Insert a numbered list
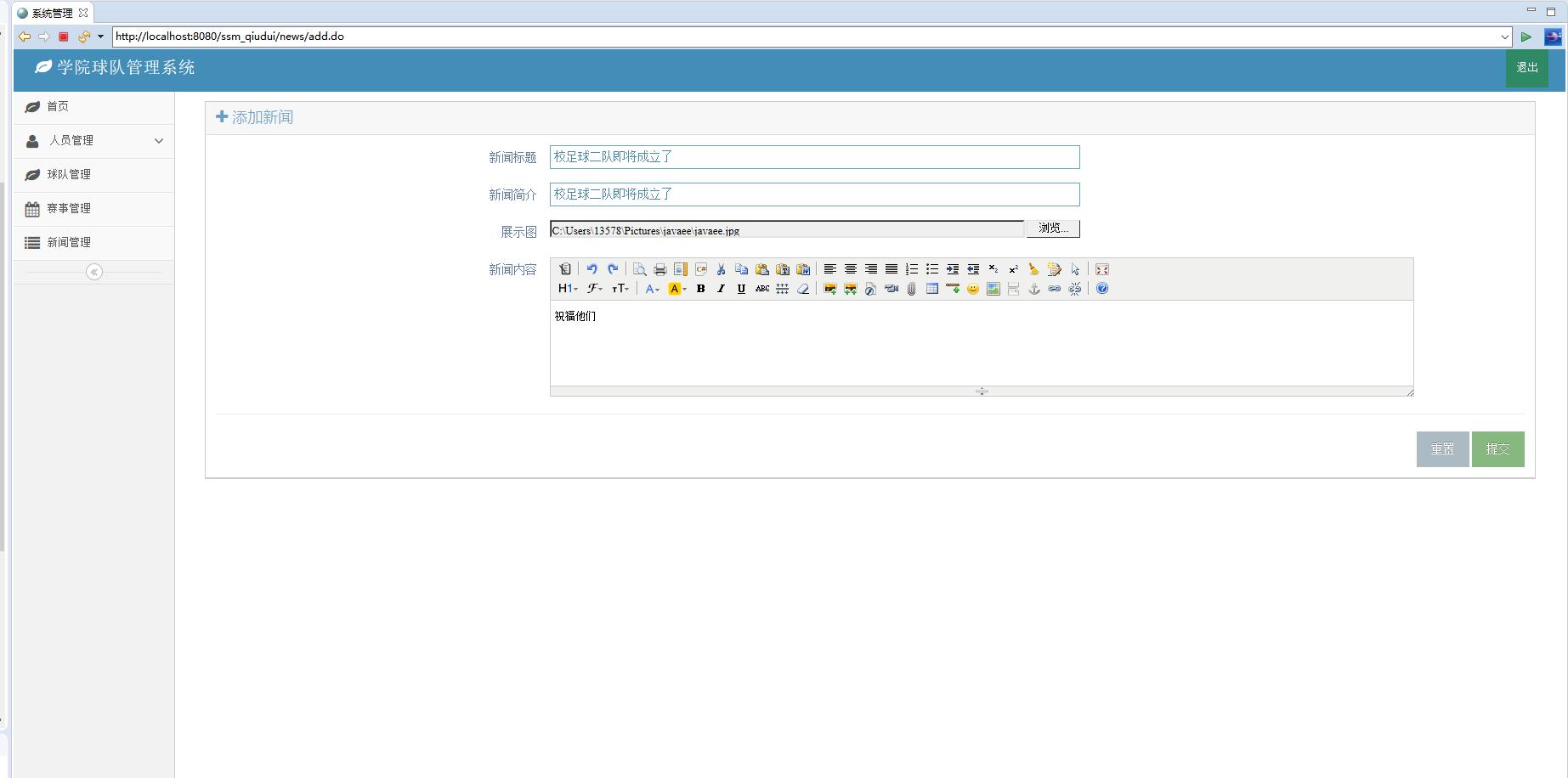 tap(912, 269)
